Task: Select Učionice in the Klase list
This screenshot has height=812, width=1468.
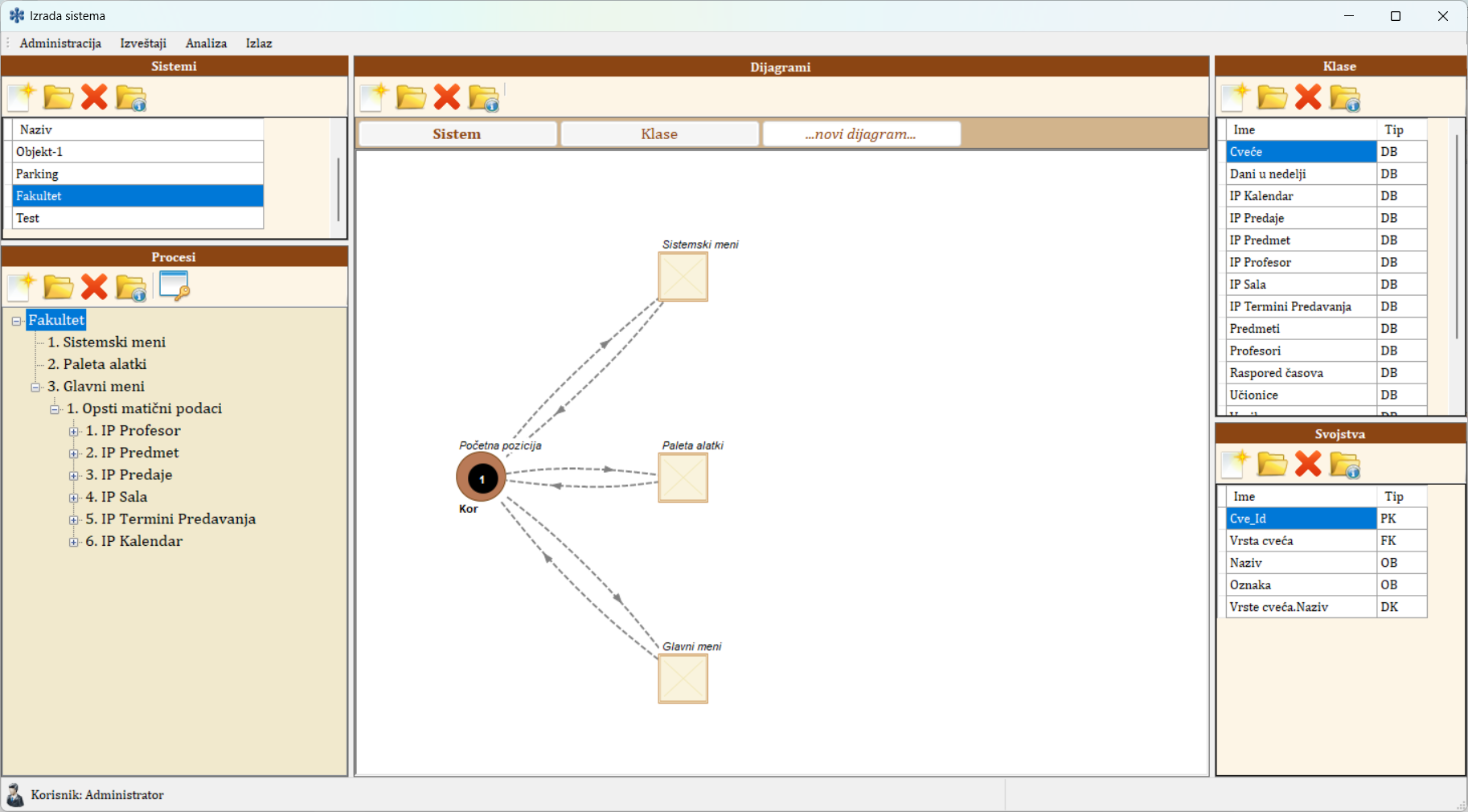Action: click(x=1327, y=395)
